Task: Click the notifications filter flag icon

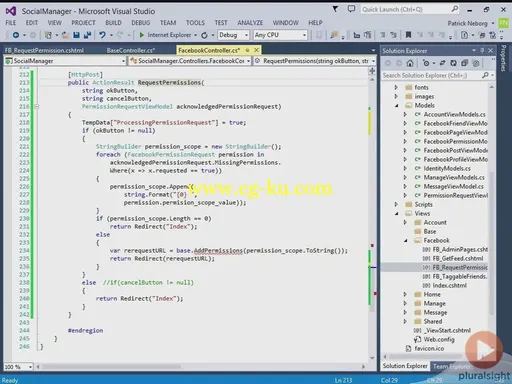Action: 335,9
